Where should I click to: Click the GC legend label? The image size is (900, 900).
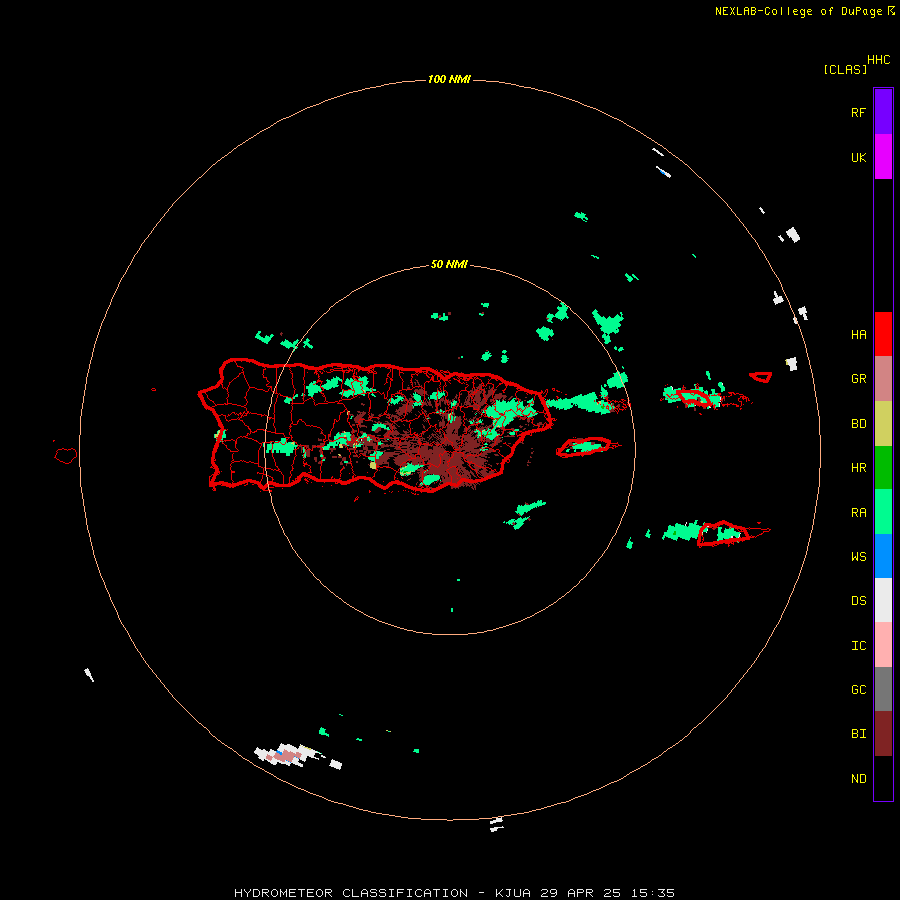coord(858,690)
